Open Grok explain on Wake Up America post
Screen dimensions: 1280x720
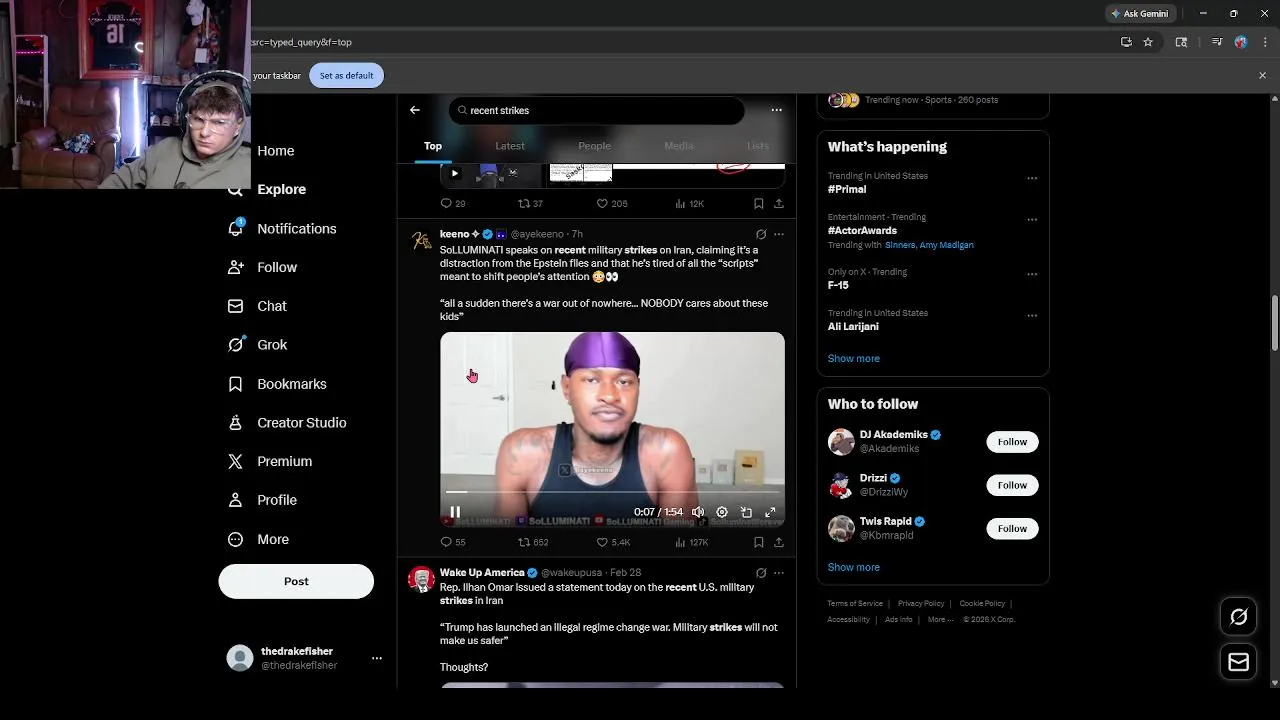point(761,573)
